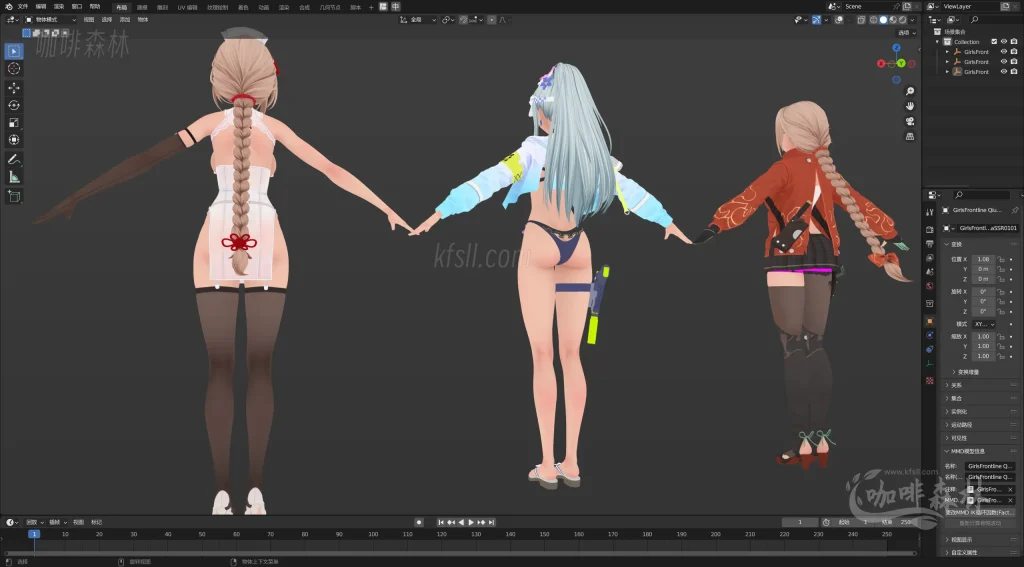This screenshot has width=1024, height=567.
Task: Activate the Rotate tool
Action: 14,105
